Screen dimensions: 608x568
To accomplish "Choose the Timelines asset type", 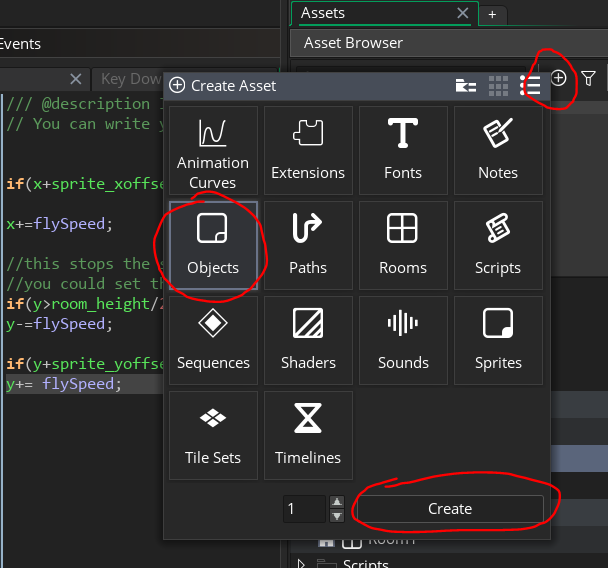I will (x=308, y=435).
